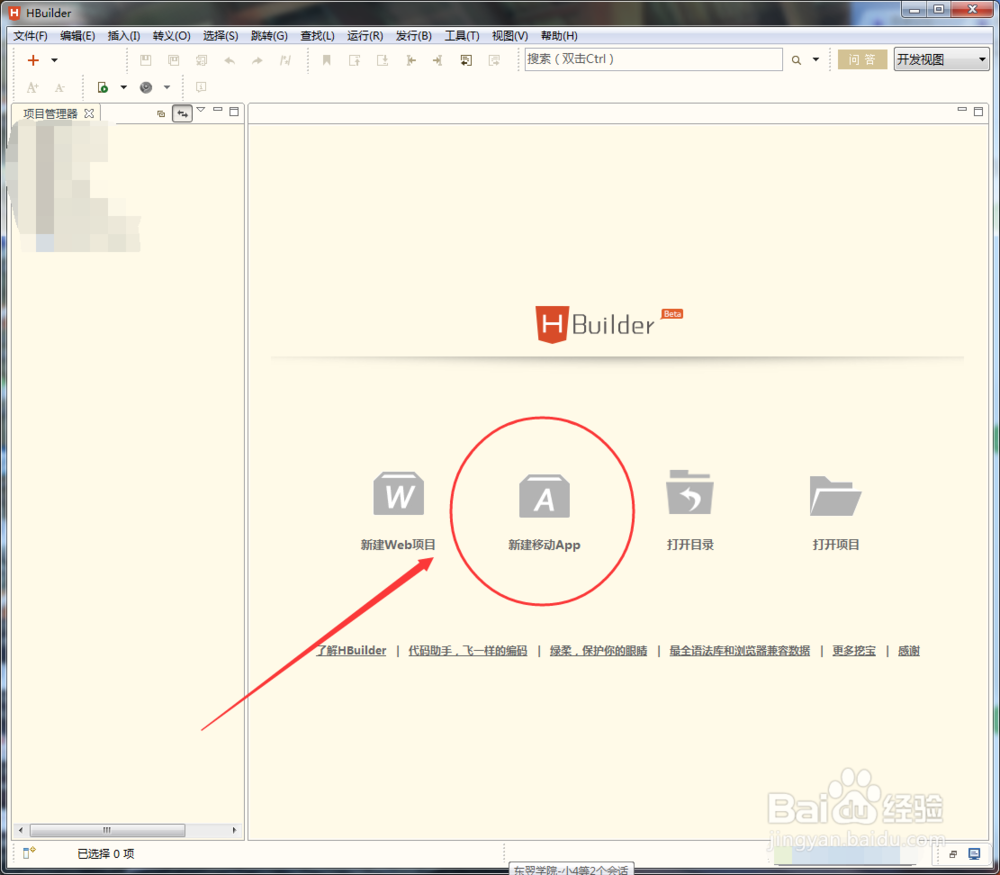Open the 了解HBuilder link
The height and width of the screenshot is (875, 1000).
[x=351, y=651]
